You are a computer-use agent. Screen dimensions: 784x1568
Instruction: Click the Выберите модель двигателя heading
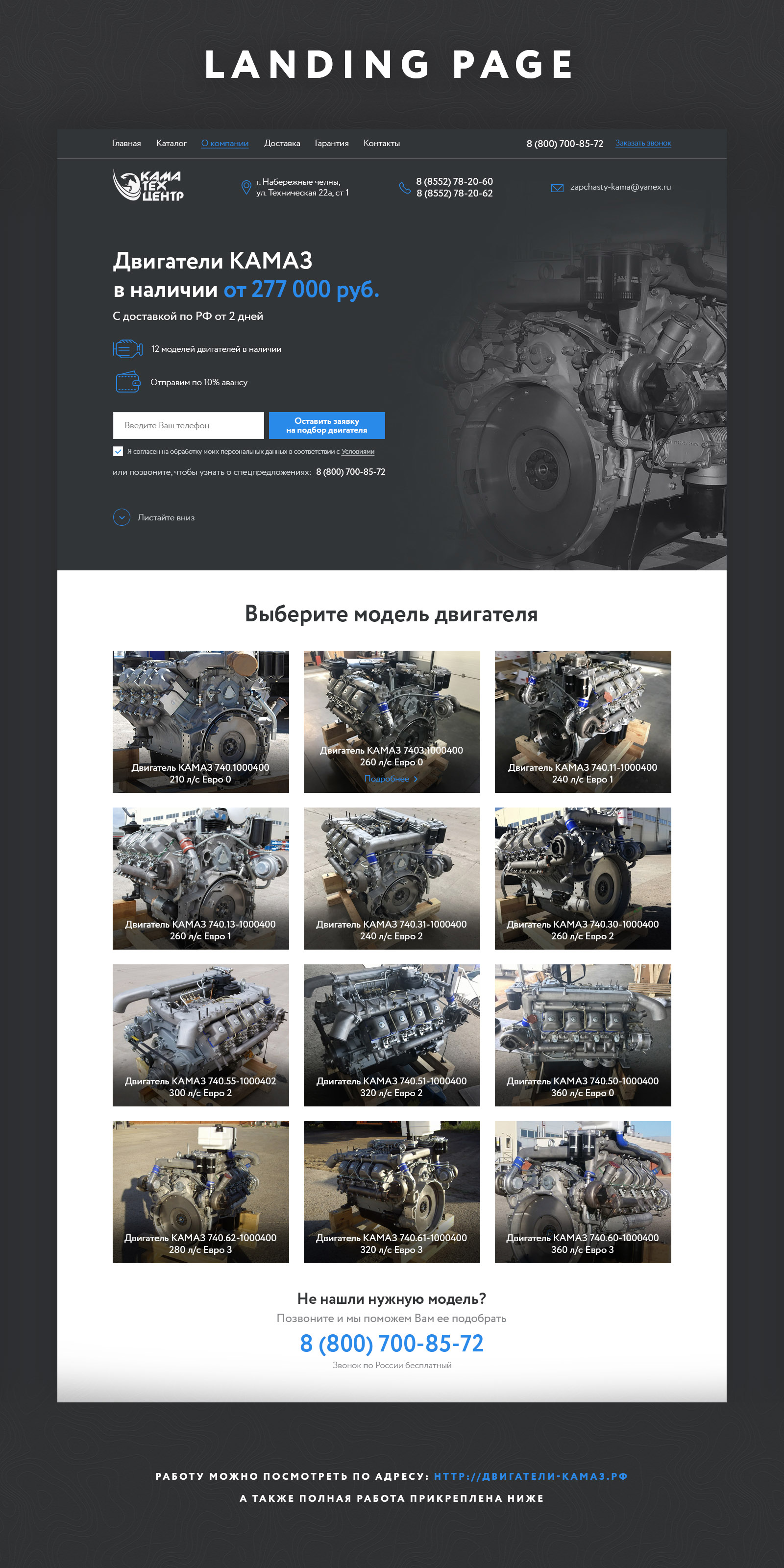392,614
